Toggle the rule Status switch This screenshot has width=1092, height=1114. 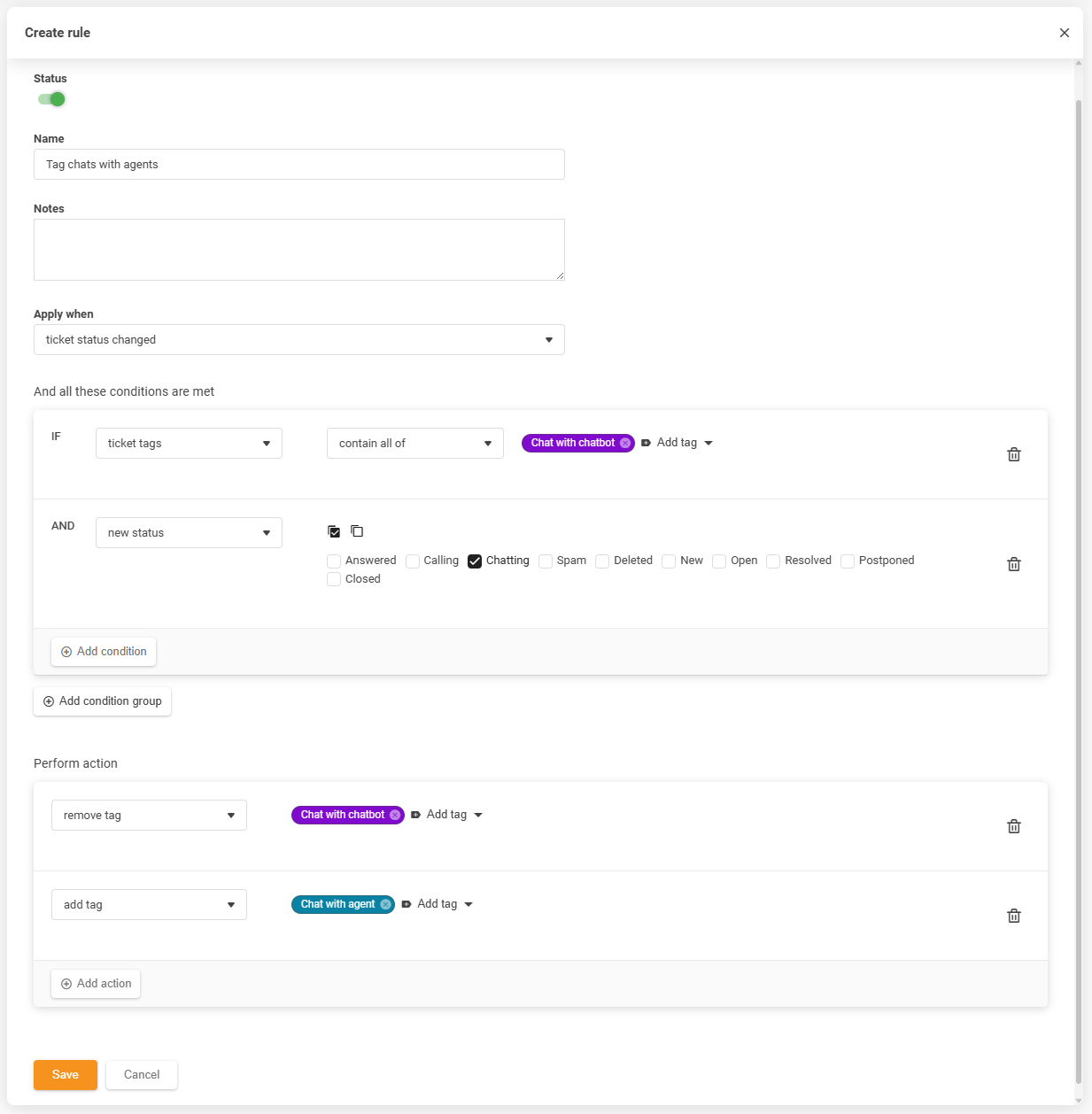pyautogui.click(x=51, y=99)
